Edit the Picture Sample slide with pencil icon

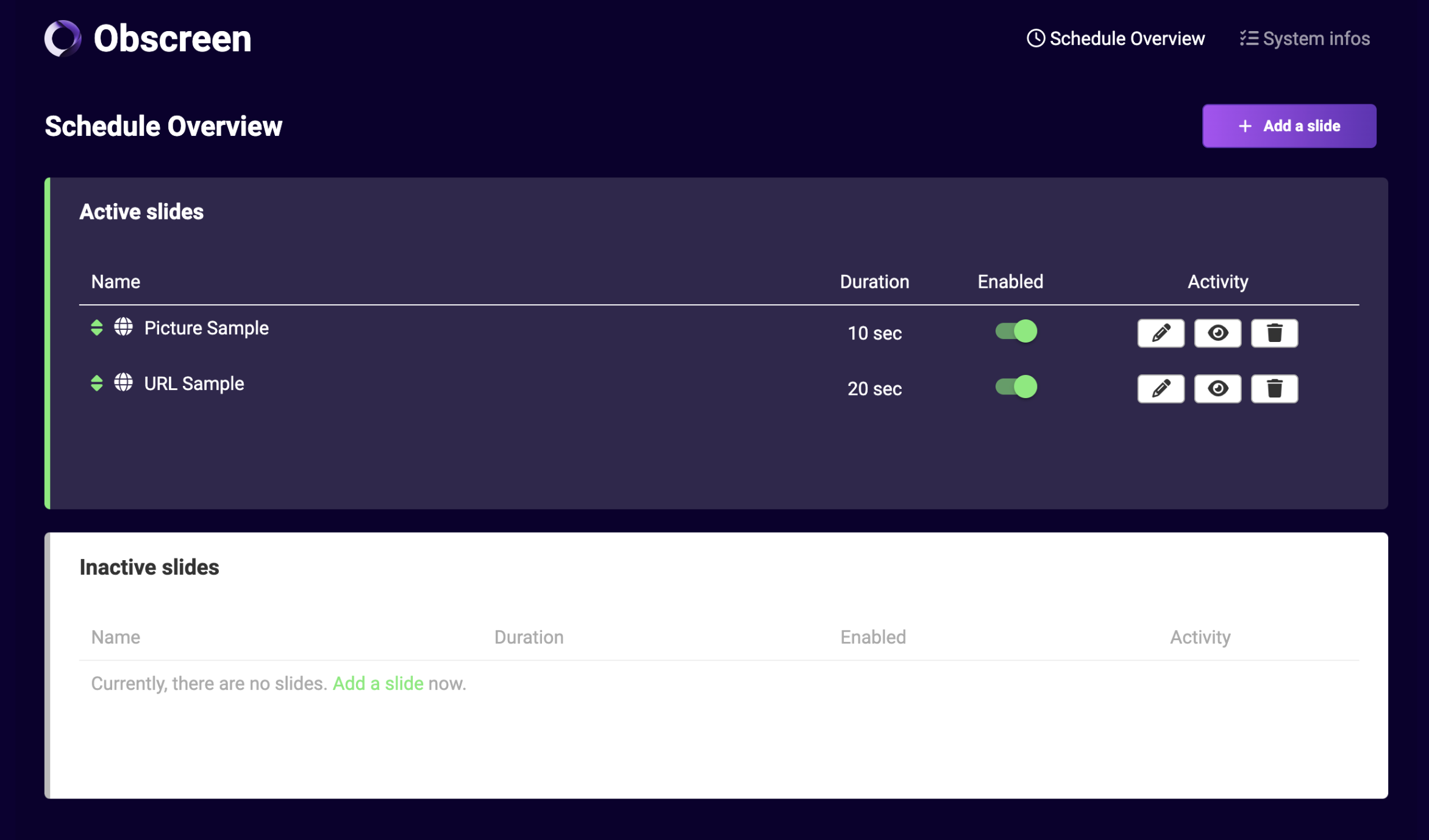pos(1160,333)
